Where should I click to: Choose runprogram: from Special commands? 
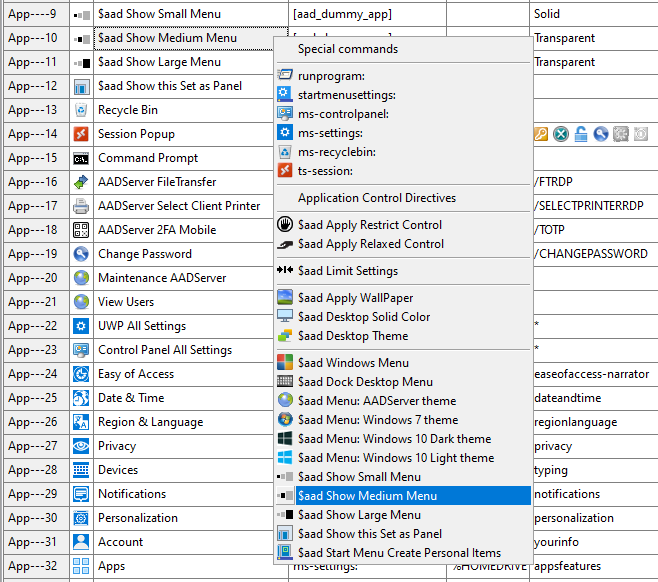[x=331, y=75]
